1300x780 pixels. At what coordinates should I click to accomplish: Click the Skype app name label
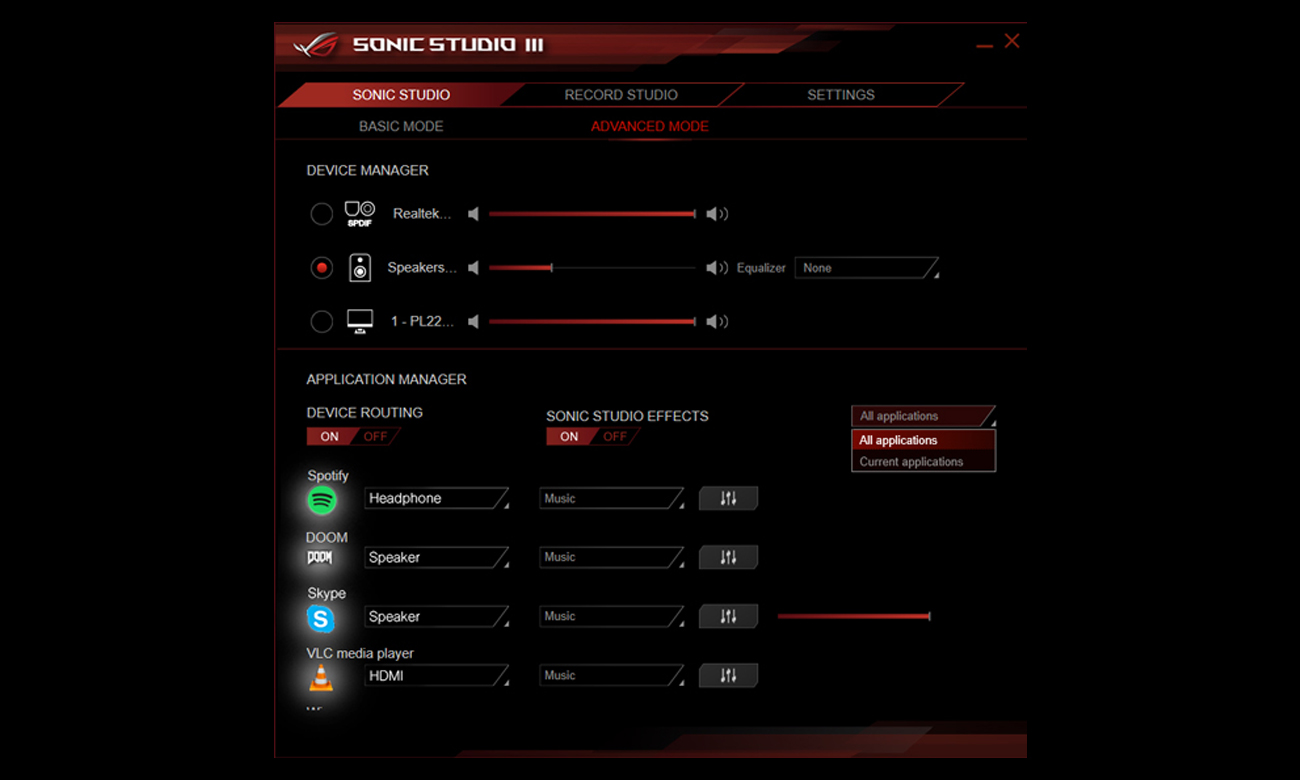pyautogui.click(x=327, y=594)
